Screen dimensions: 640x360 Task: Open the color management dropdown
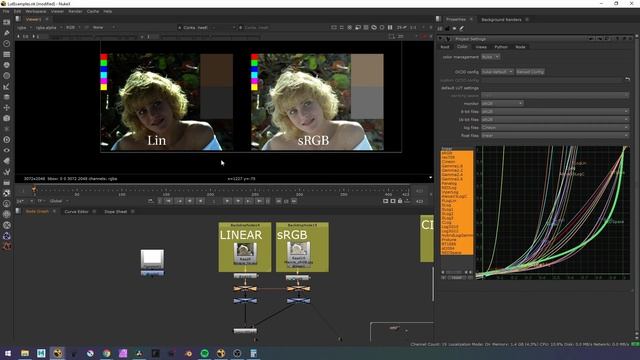(x=490, y=57)
